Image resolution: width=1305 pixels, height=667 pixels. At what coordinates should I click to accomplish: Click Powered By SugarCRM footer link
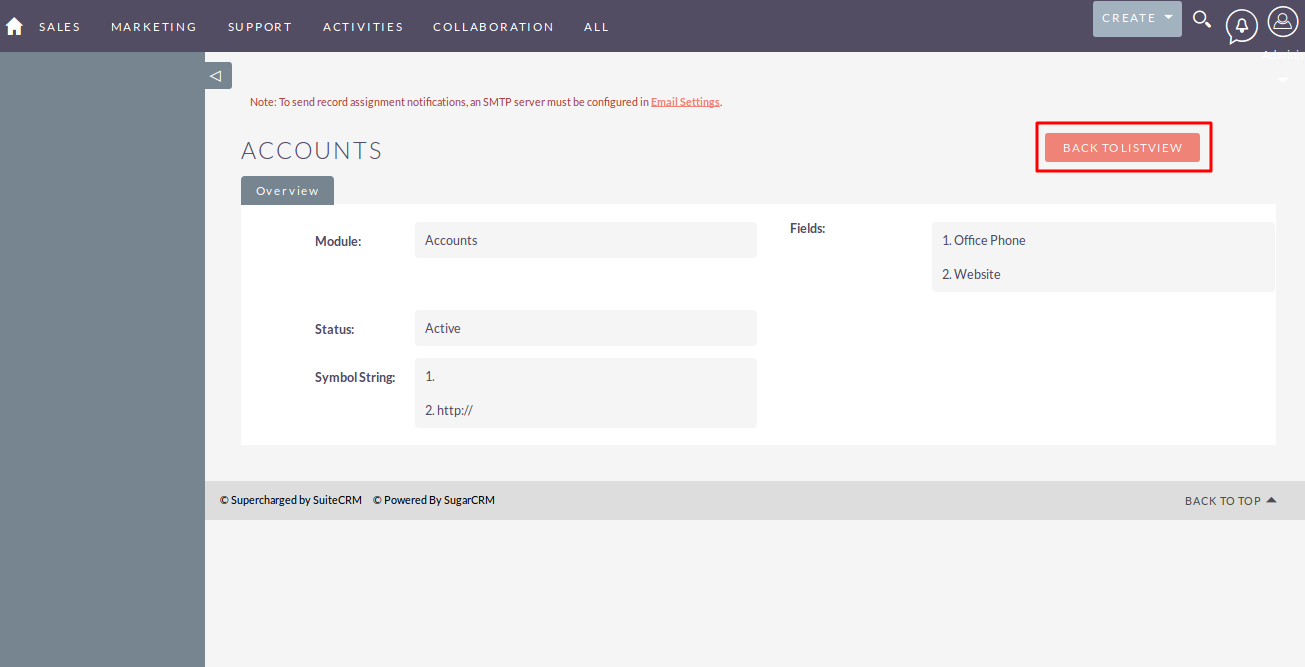[434, 500]
